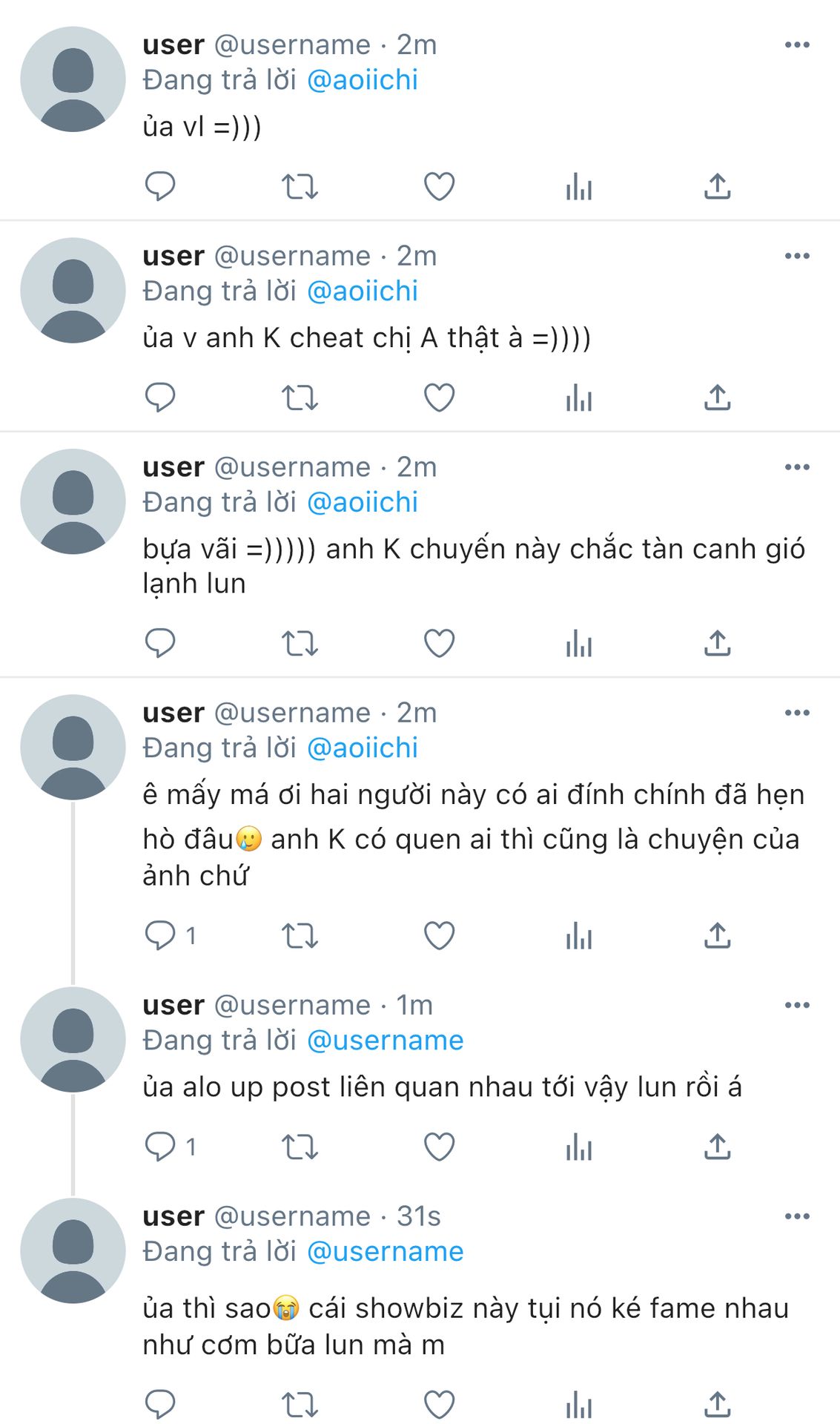Screen dimensions: 840x1424
Task: Like the "ủa vl =)))" tweet
Action: click(x=439, y=186)
